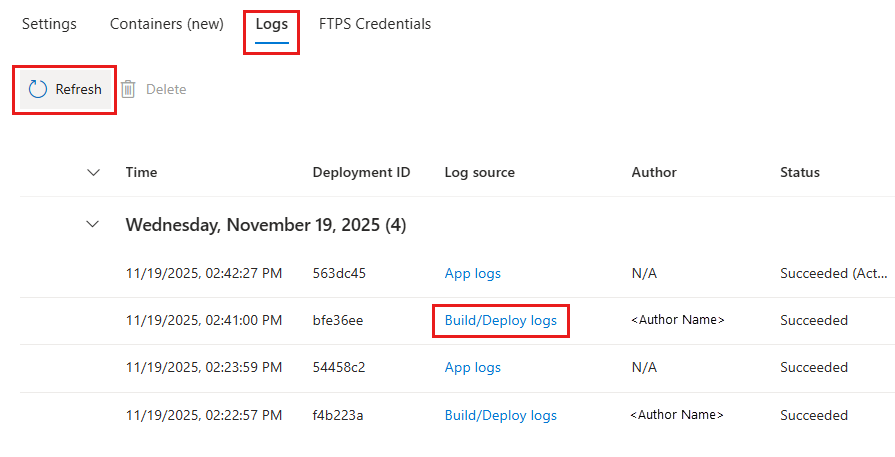Open the Containers (new) tab
Image resolution: width=895 pixels, height=457 pixels.
click(167, 24)
